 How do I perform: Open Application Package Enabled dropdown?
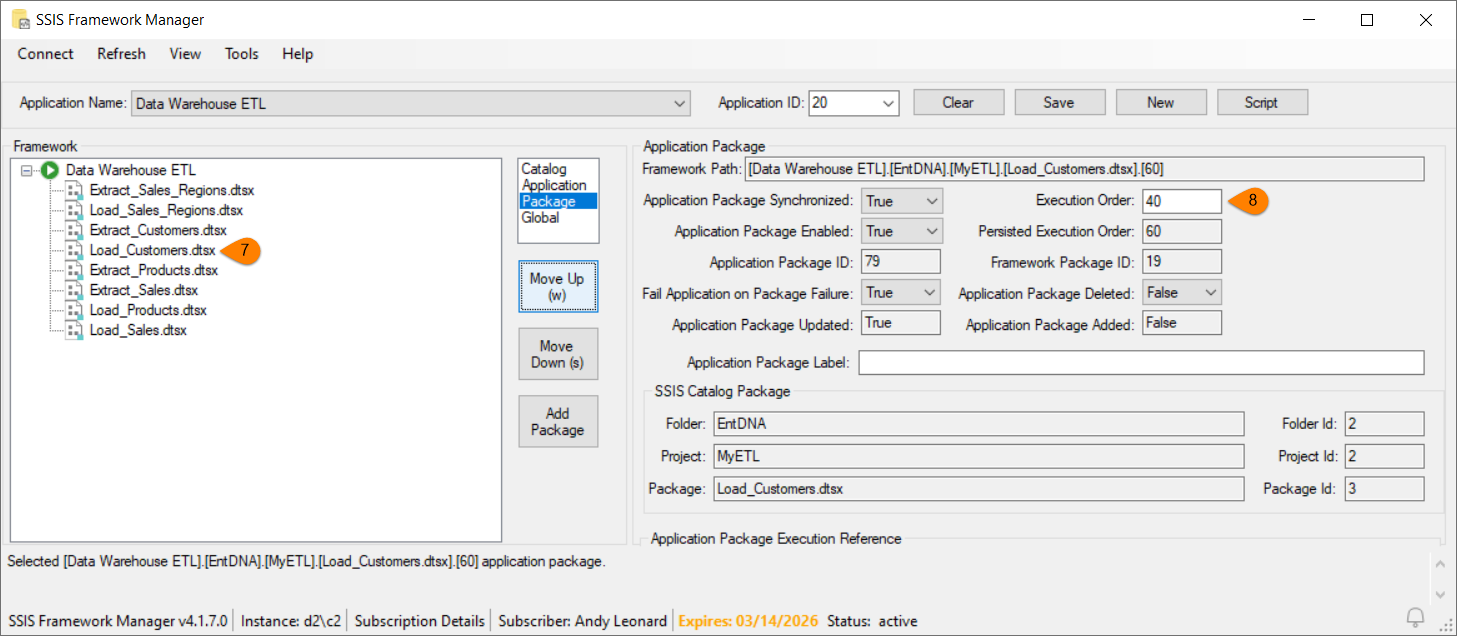[931, 232]
